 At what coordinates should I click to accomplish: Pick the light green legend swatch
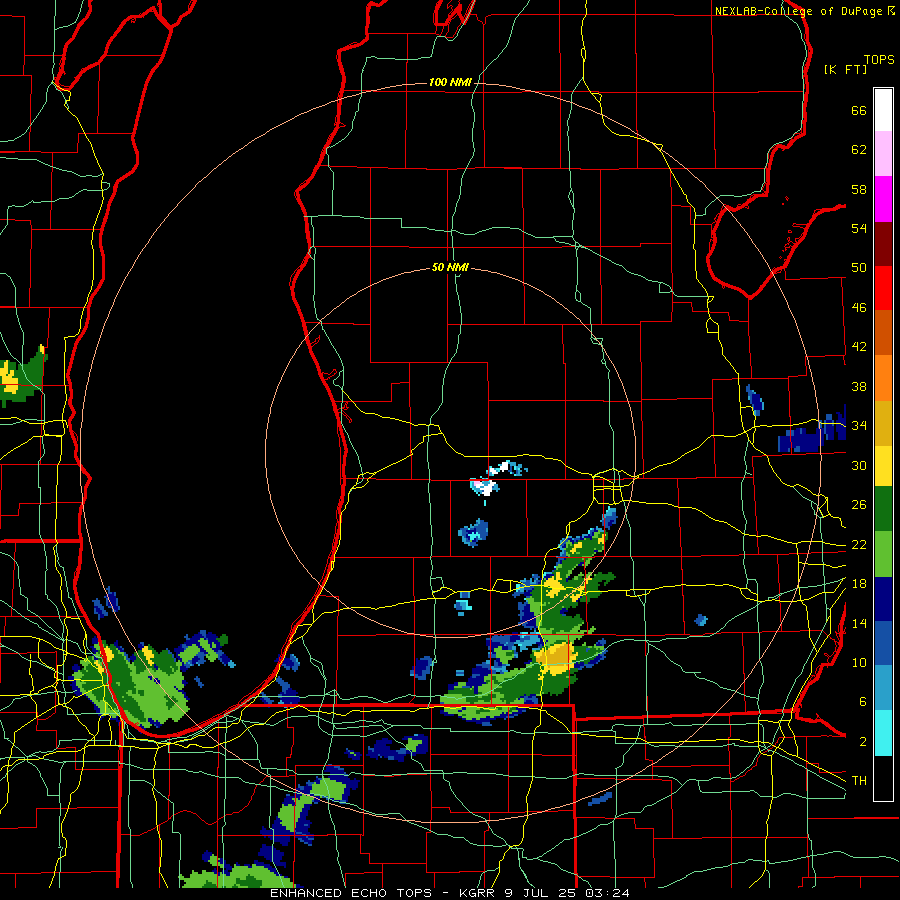[883, 553]
